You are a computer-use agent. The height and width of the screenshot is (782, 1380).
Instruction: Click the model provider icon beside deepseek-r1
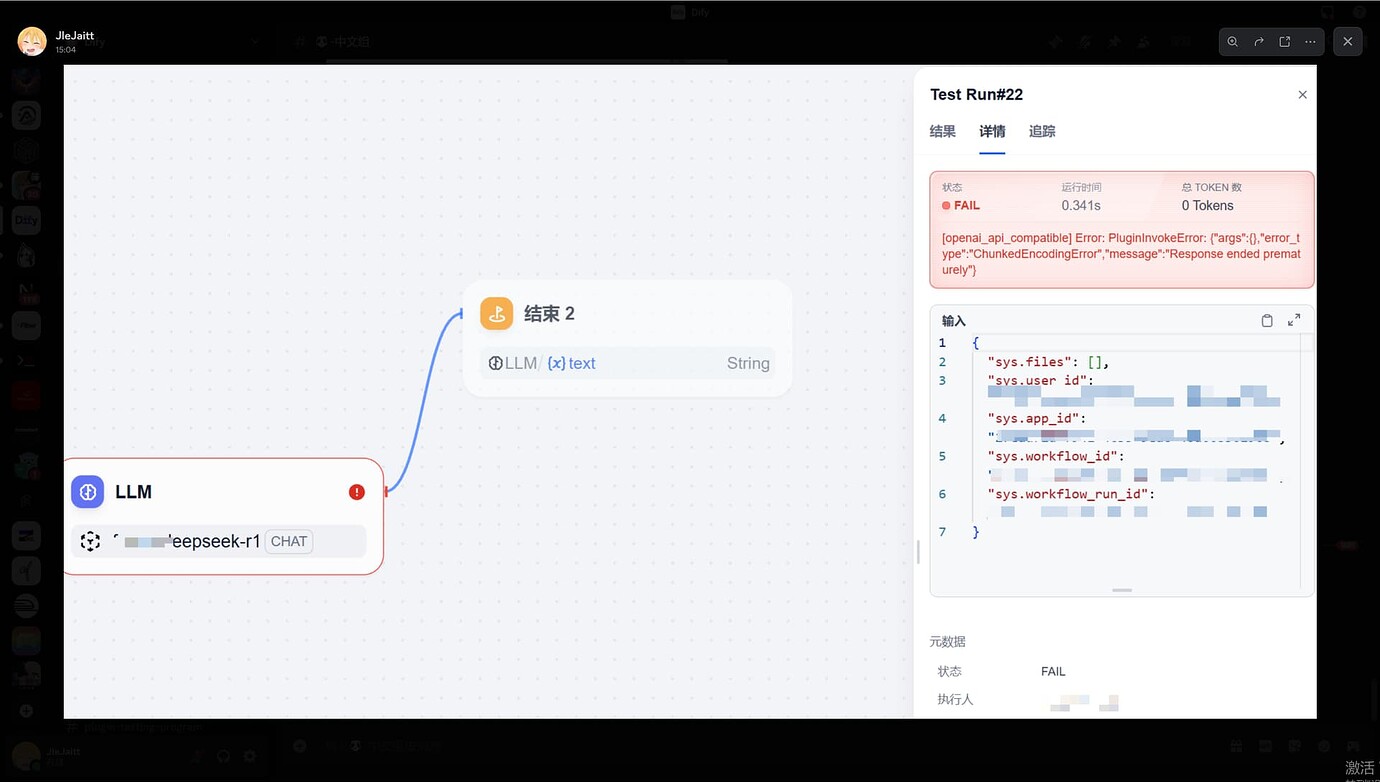pyautogui.click(x=90, y=542)
